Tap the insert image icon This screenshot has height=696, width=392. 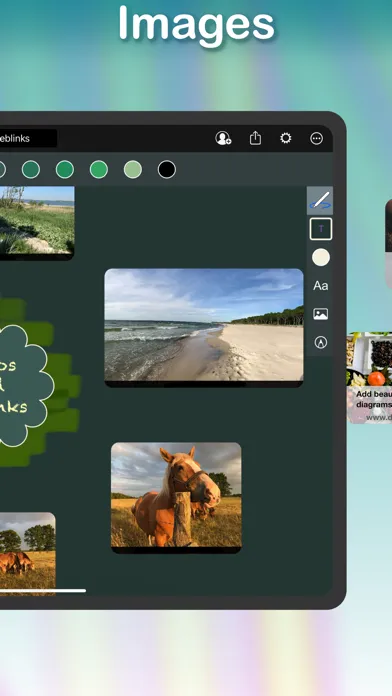pos(321,314)
